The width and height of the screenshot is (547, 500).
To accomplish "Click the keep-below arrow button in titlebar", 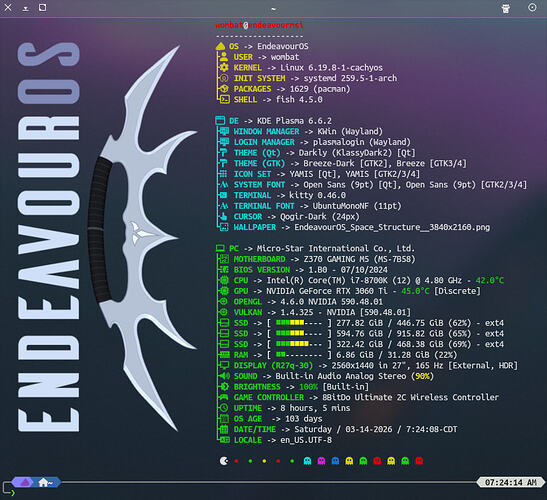I will coord(25,8).
